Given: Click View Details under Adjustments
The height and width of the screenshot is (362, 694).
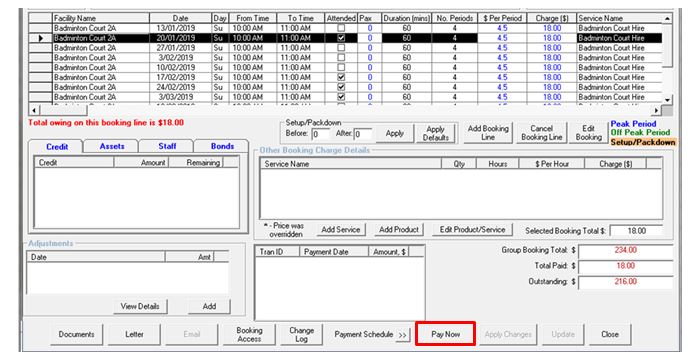Looking at the screenshot, I should (140, 306).
